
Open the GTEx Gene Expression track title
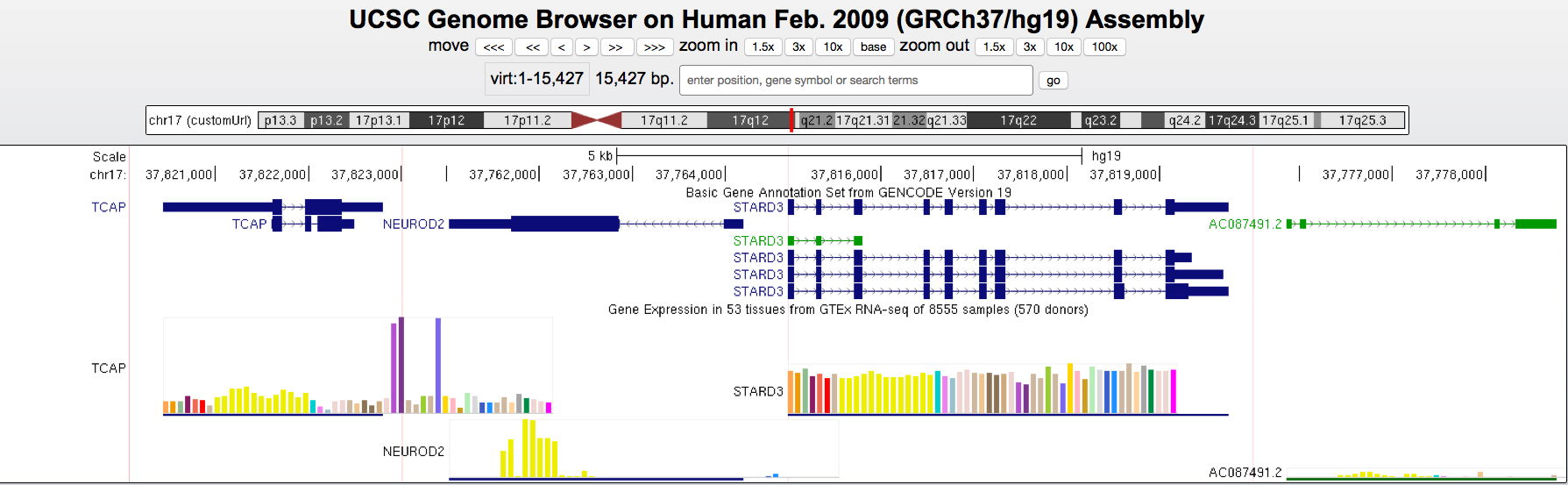tap(848, 310)
